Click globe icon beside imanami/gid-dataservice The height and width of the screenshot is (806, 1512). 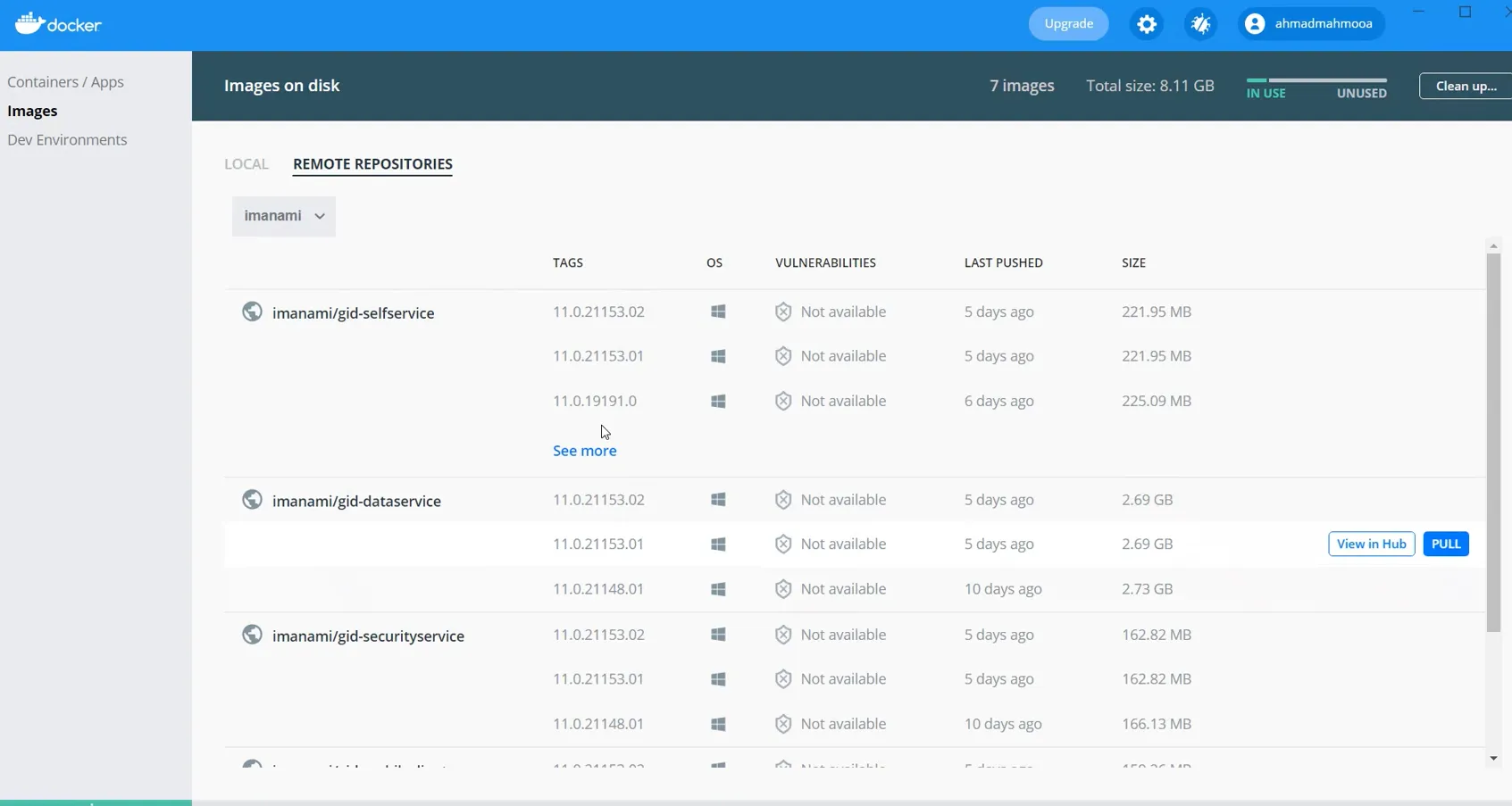pyautogui.click(x=252, y=500)
